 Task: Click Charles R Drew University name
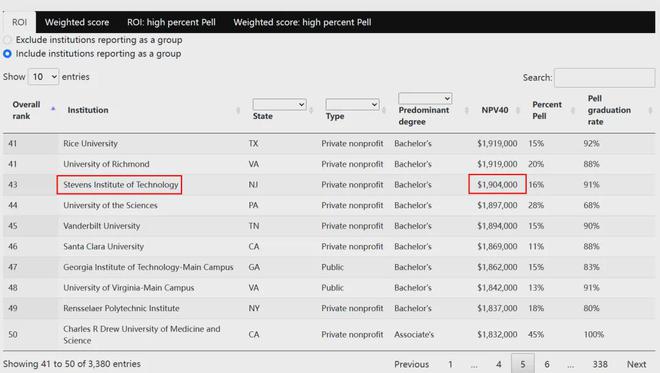[x=142, y=335]
